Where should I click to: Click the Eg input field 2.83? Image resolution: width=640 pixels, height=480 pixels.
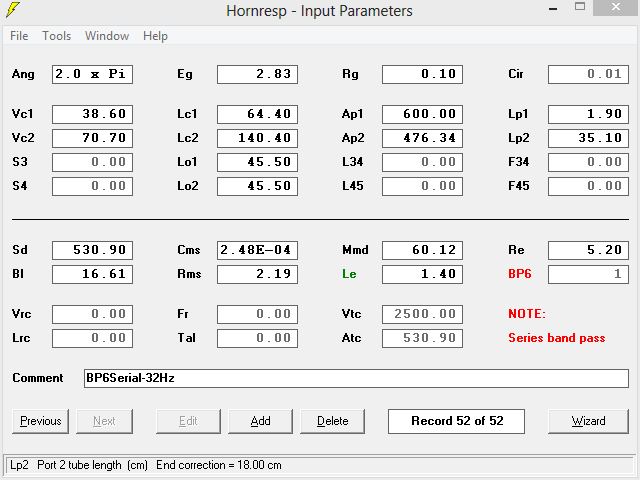tap(258, 74)
